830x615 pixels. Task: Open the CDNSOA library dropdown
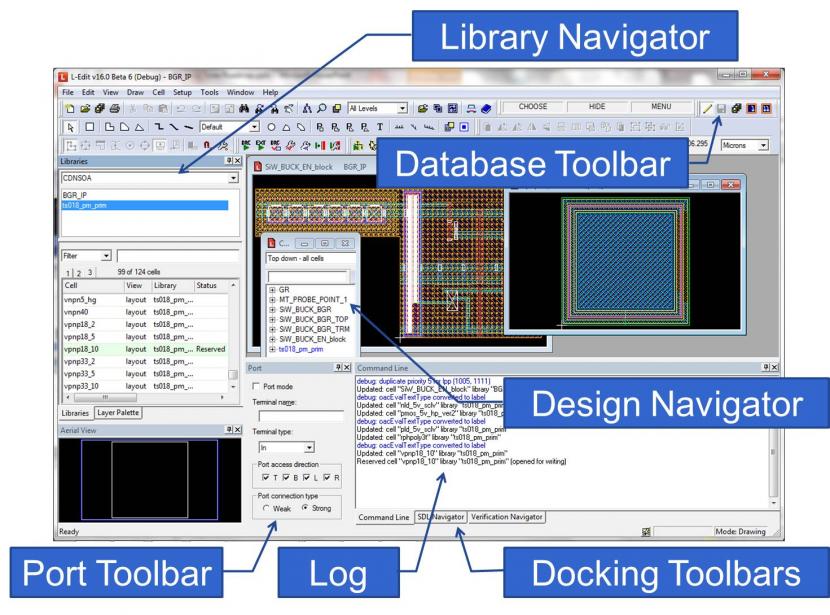point(233,178)
